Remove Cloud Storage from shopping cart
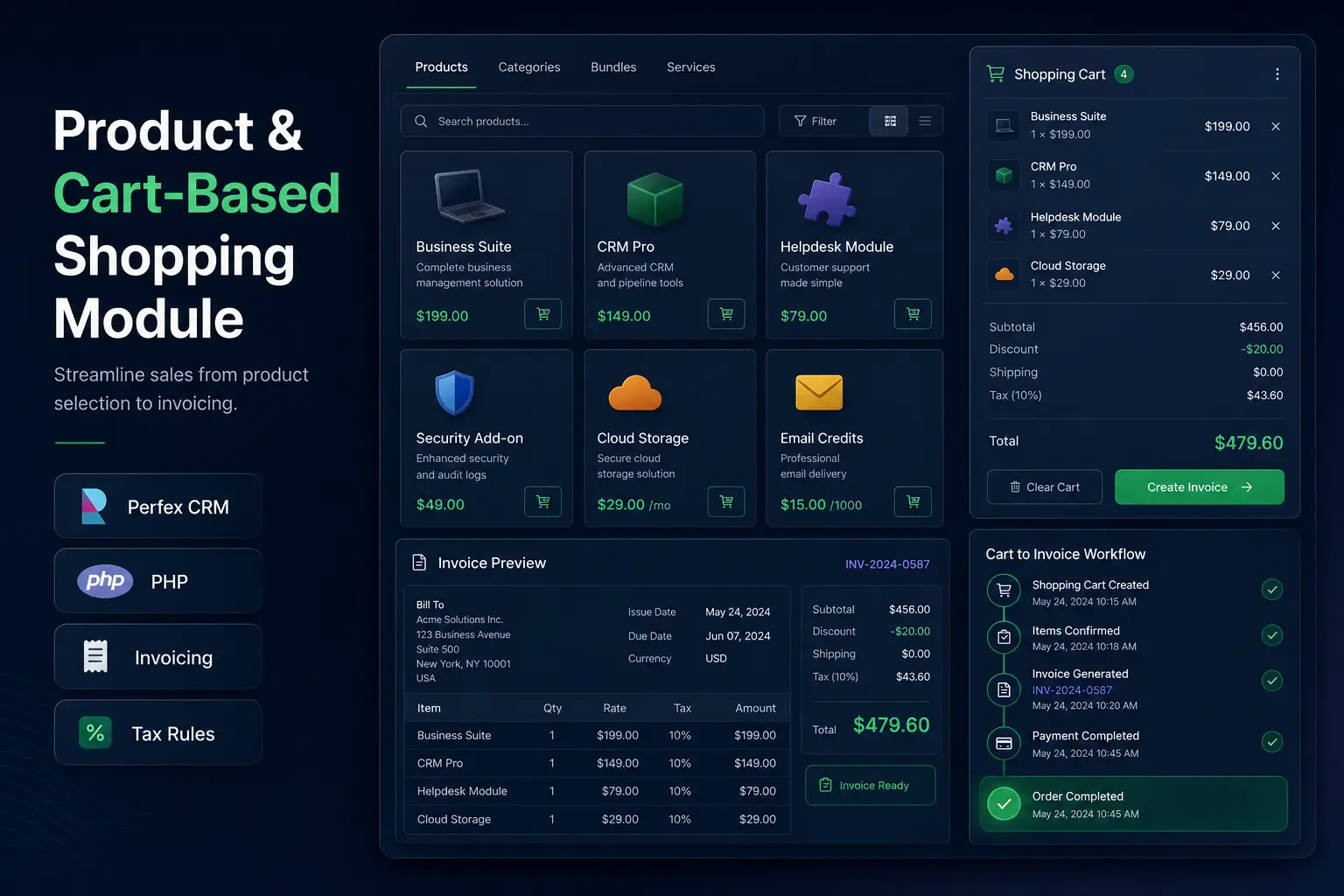The image size is (1344, 896). tap(1276, 276)
